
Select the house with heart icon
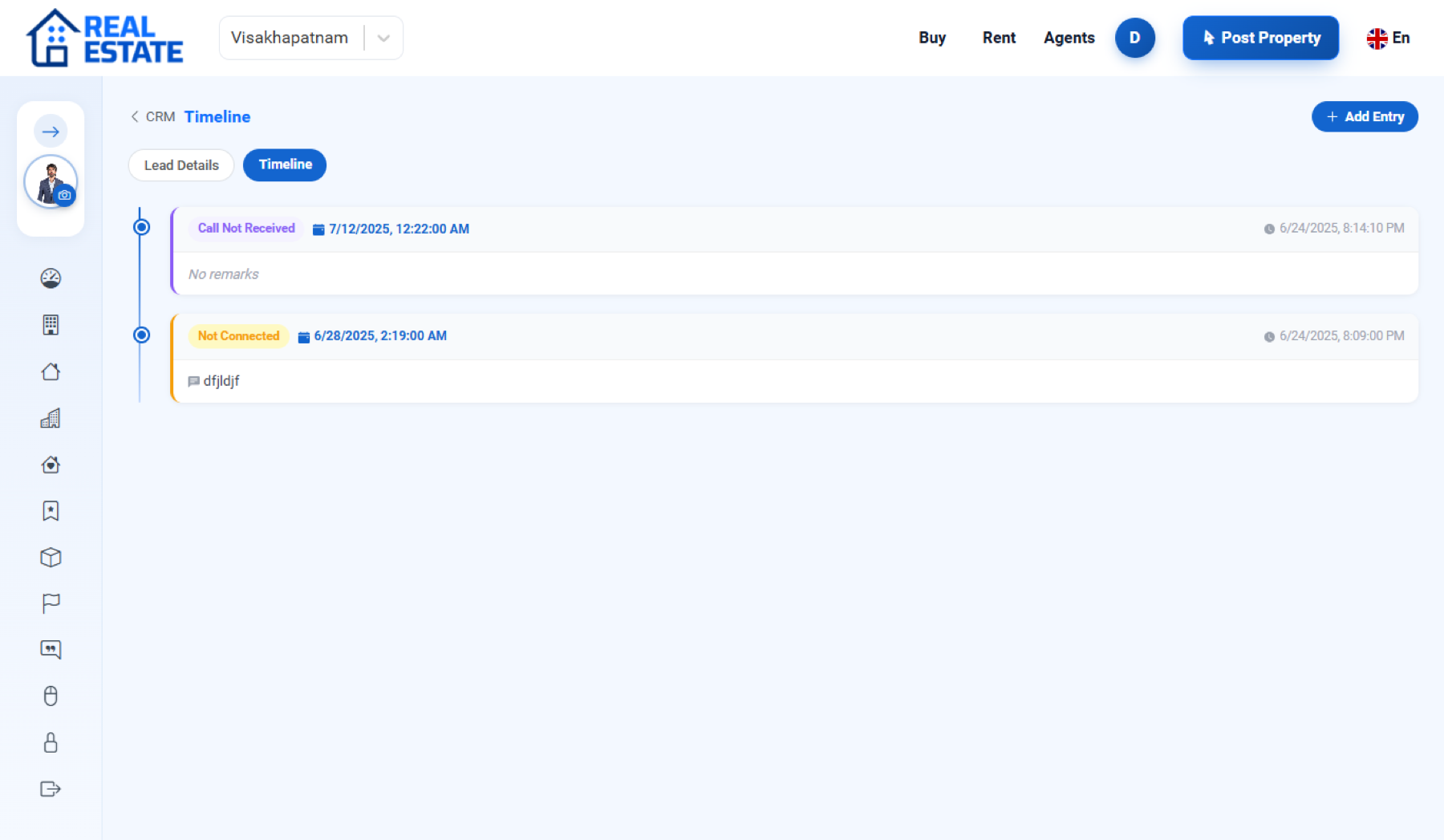coord(51,465)
